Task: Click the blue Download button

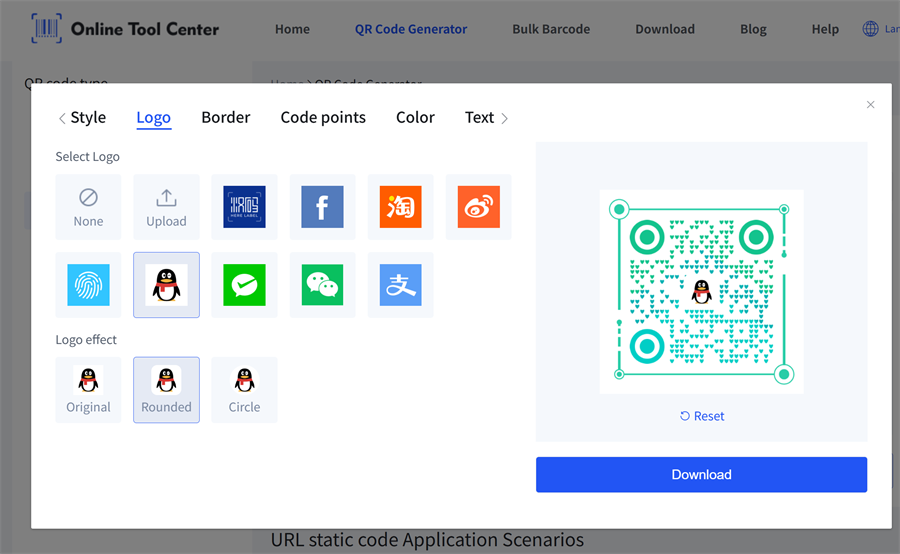Action: point(701,475)
